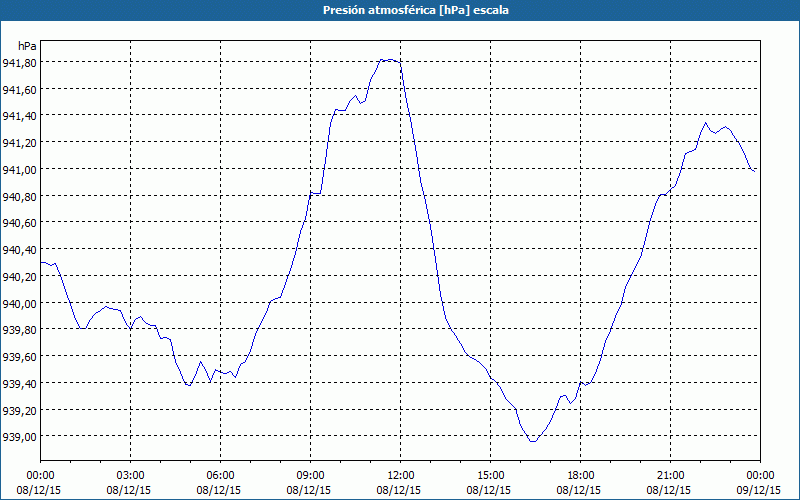Select the 940,00 axis value
The width and height of the screenshot is (800, 500).
point(19,304)
